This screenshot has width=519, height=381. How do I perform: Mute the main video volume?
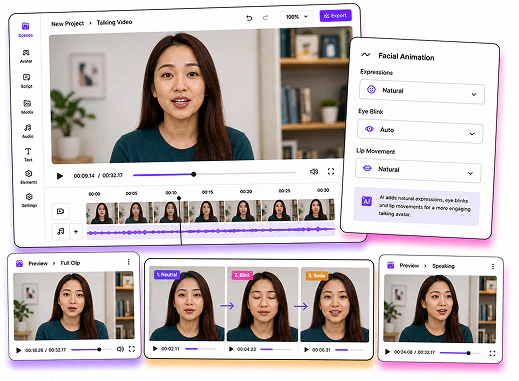pos(314,172)
